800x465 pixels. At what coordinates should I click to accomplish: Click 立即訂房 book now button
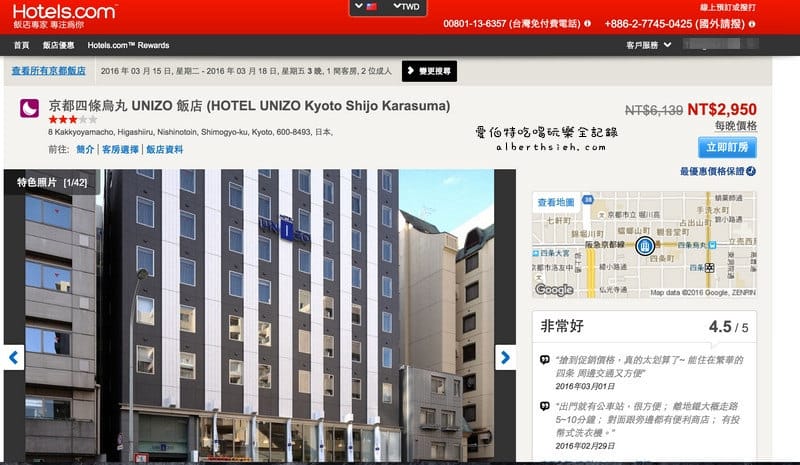coord(727,148)
